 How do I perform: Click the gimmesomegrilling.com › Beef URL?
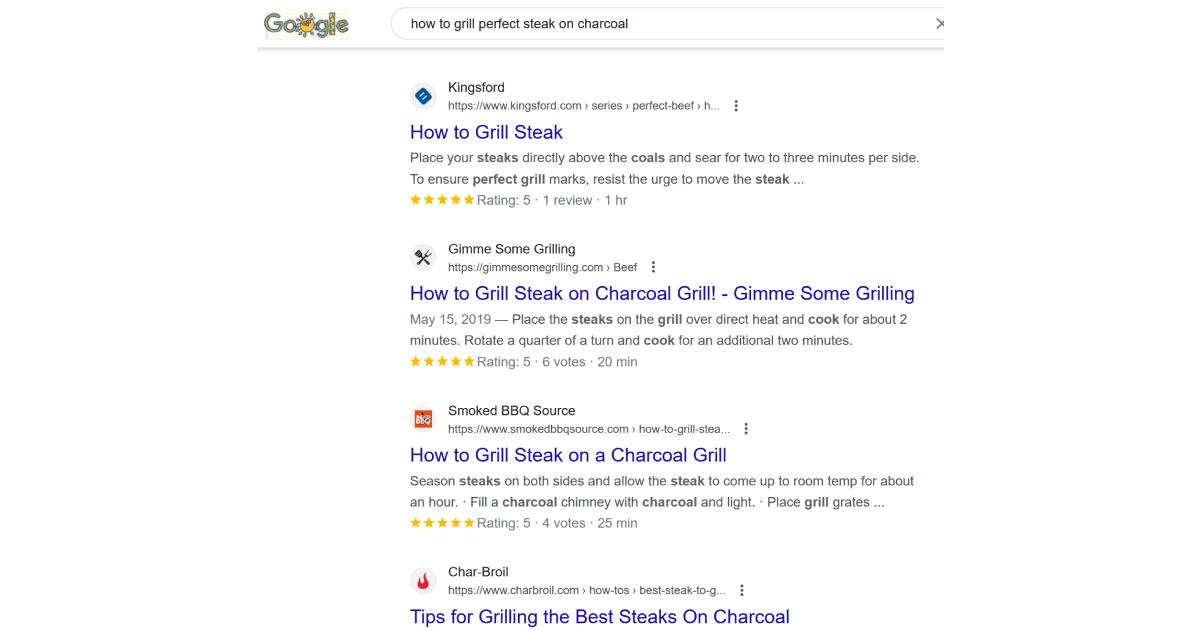(x=542, y=267)
